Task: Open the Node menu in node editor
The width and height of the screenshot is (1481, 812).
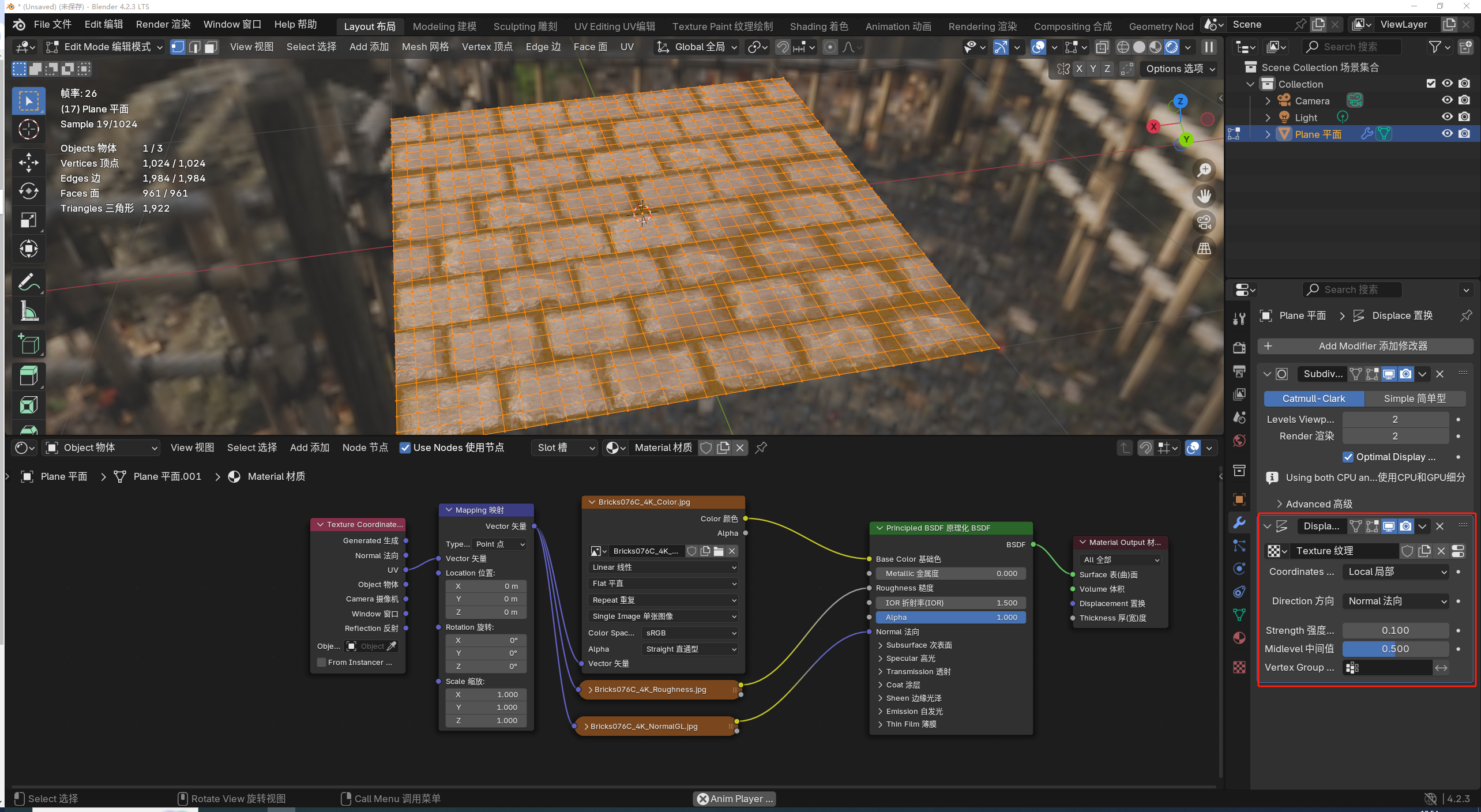Action: [365, 448]
